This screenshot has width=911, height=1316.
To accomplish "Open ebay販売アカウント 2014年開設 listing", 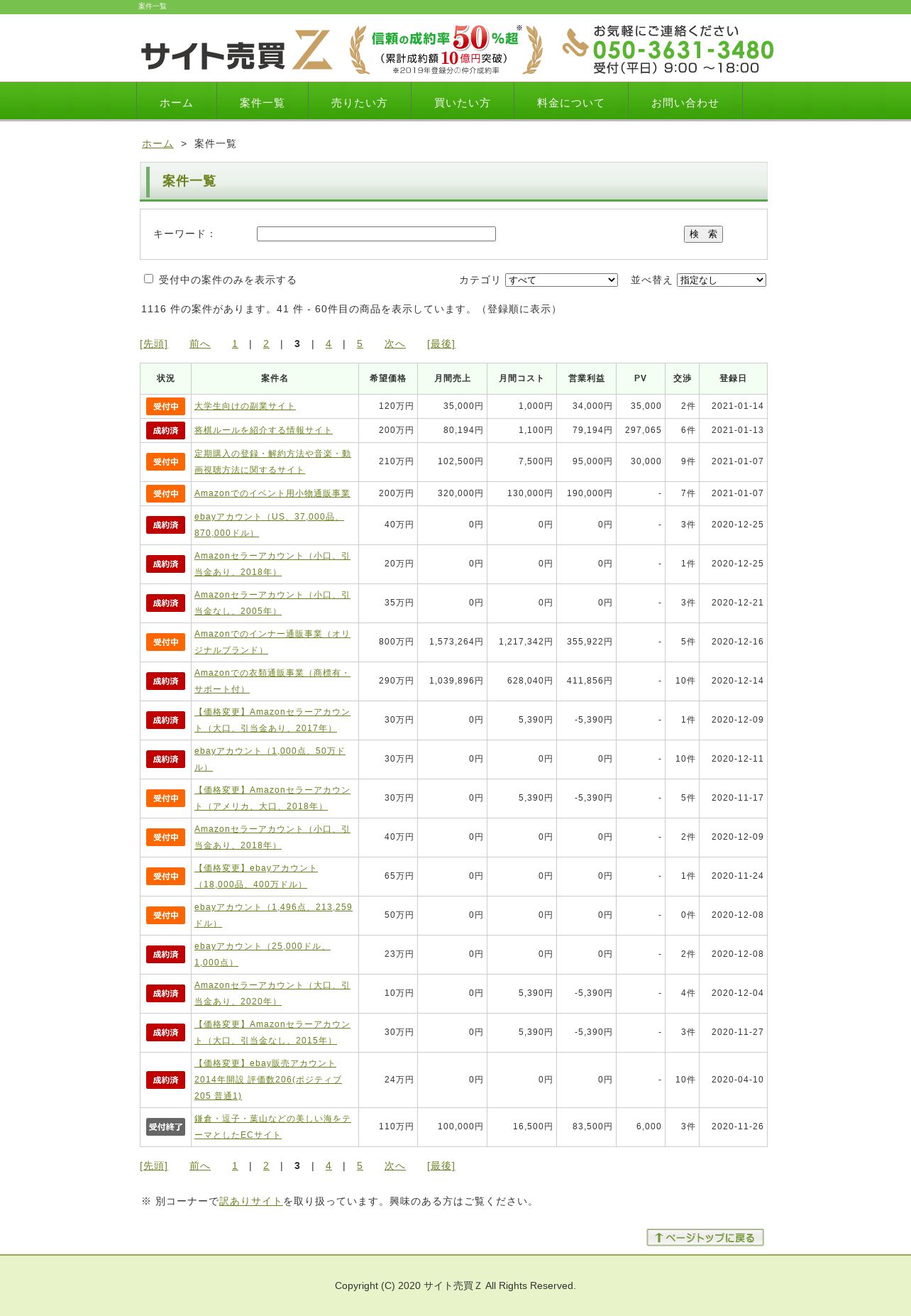I will tap(268, 1080).
